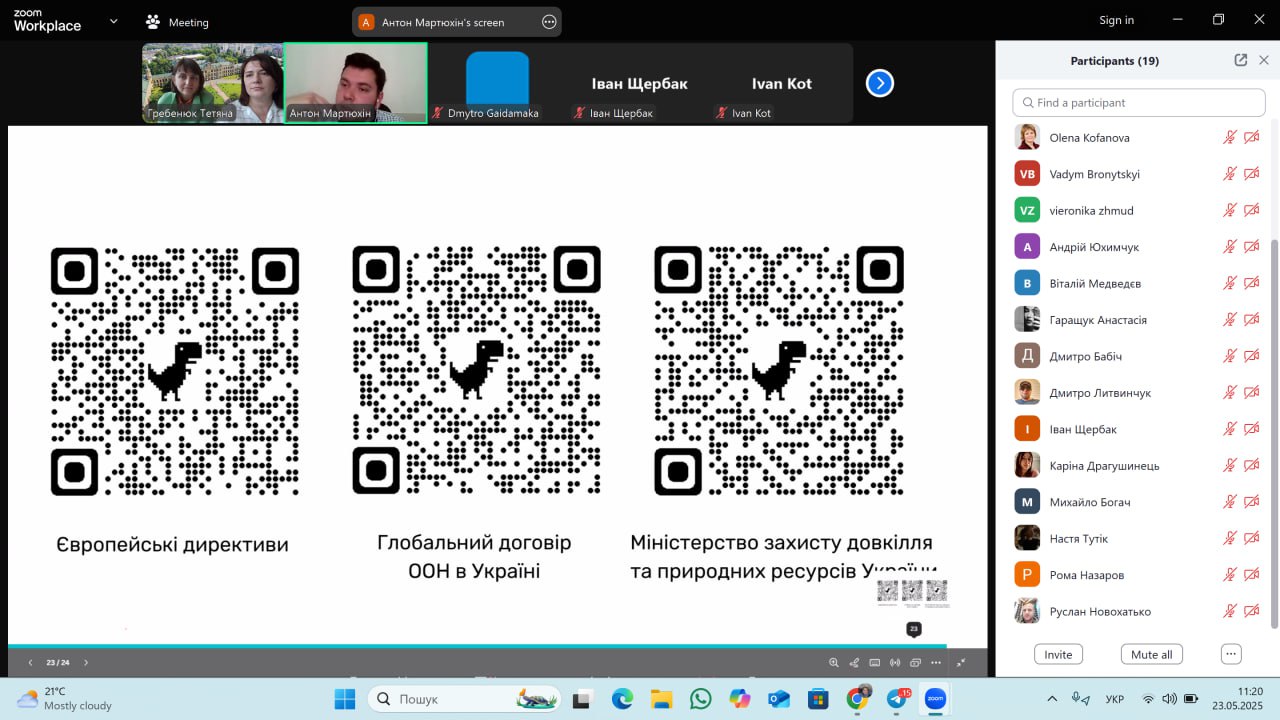Open Telegram from taskbar
Viewport: 1280px width, 720px height.
[897, 699]
